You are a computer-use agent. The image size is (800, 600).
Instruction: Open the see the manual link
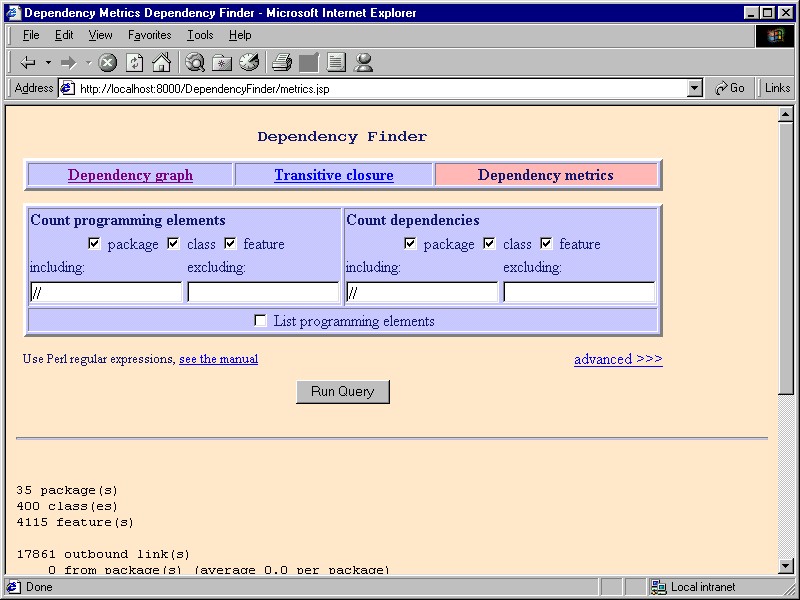tap(218, 359)
